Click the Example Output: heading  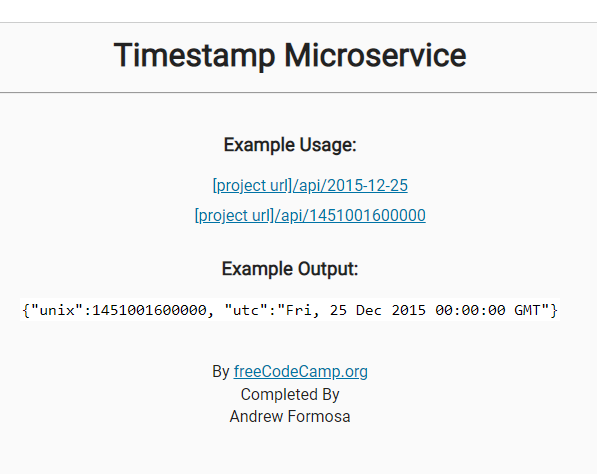tap(290, 269)
